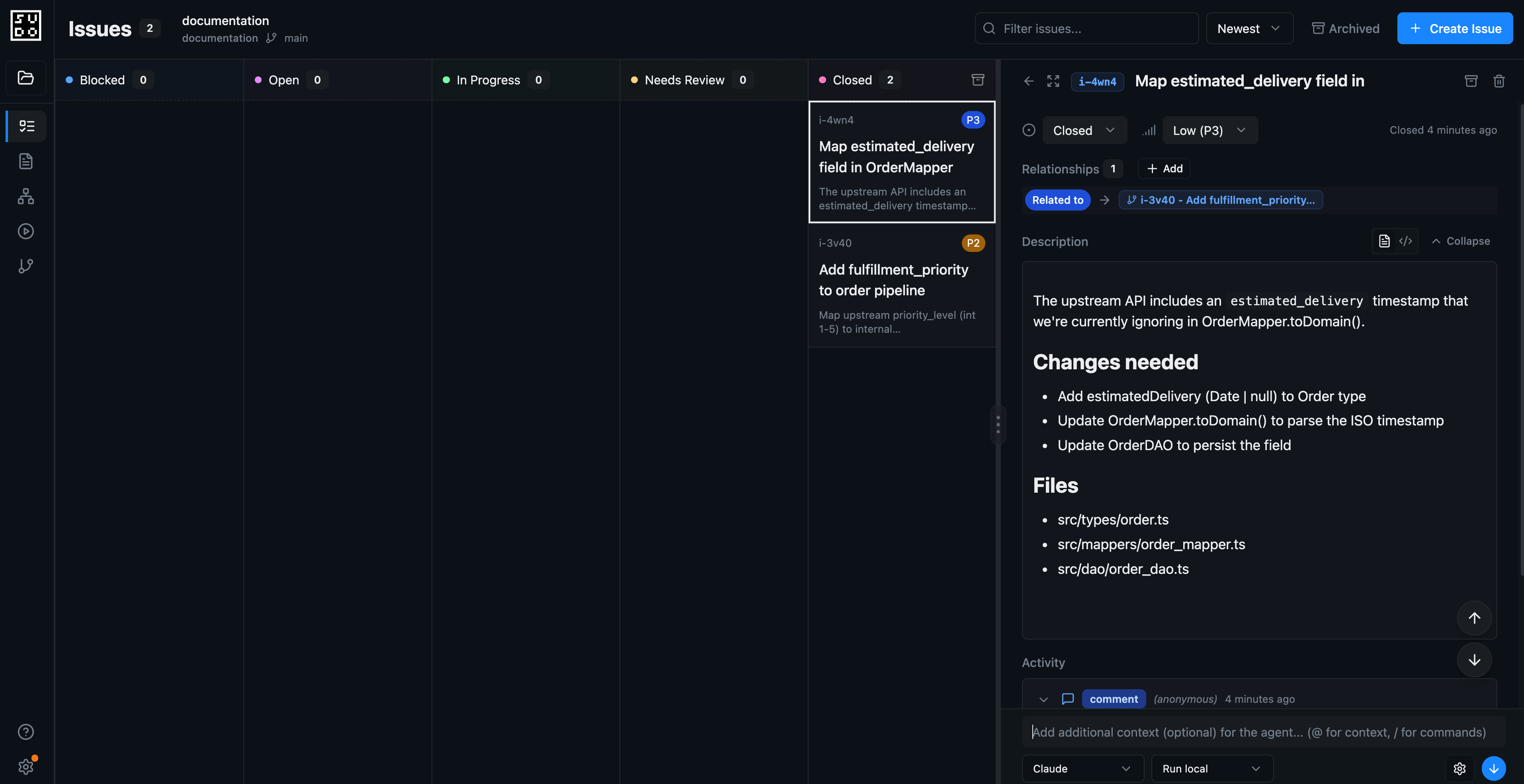Open the git branches icon in sidebar
This screenshot has height=784, width=1524.
click(26, 266)
